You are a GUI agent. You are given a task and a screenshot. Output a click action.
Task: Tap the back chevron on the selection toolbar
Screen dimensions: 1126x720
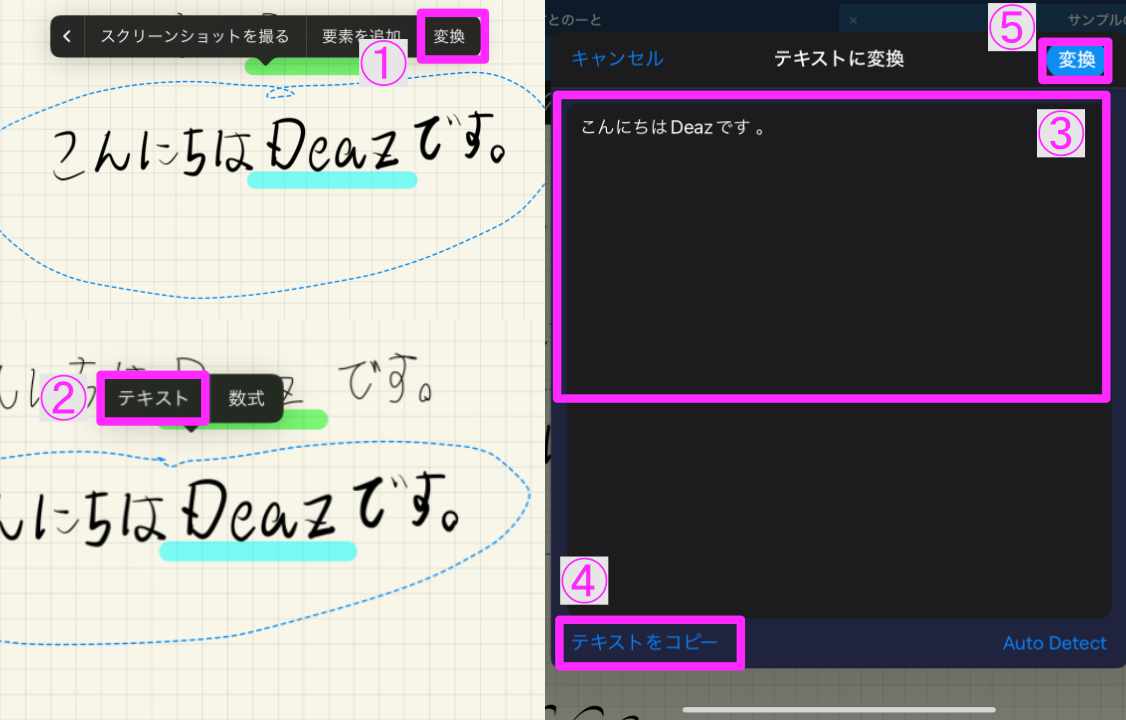[x=66, y=36]
